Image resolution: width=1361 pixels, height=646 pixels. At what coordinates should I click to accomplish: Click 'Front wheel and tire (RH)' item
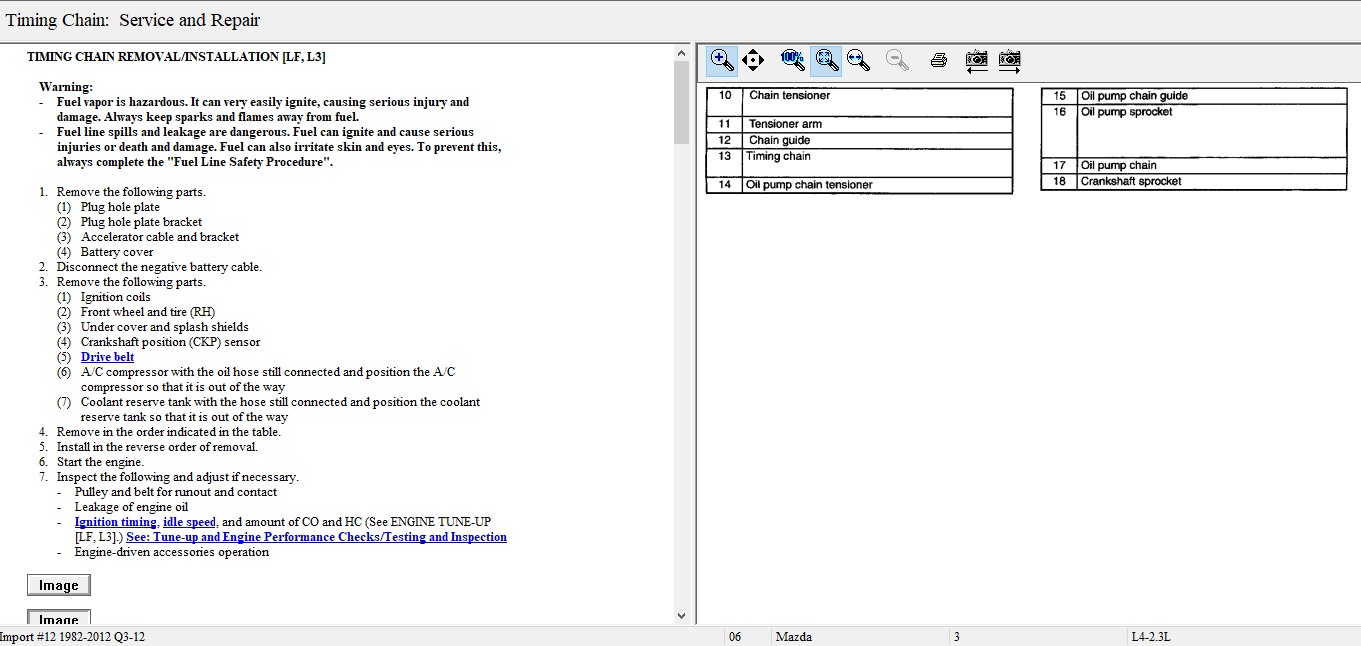click(148, 312)
